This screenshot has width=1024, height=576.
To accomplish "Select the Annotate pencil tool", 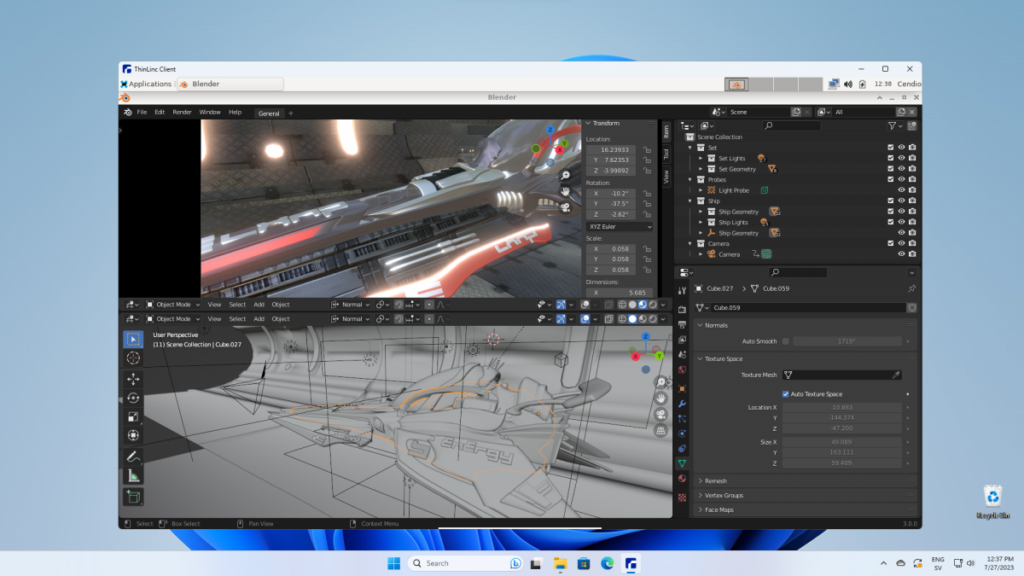I will pyautogui.click(x=133, y=456).
